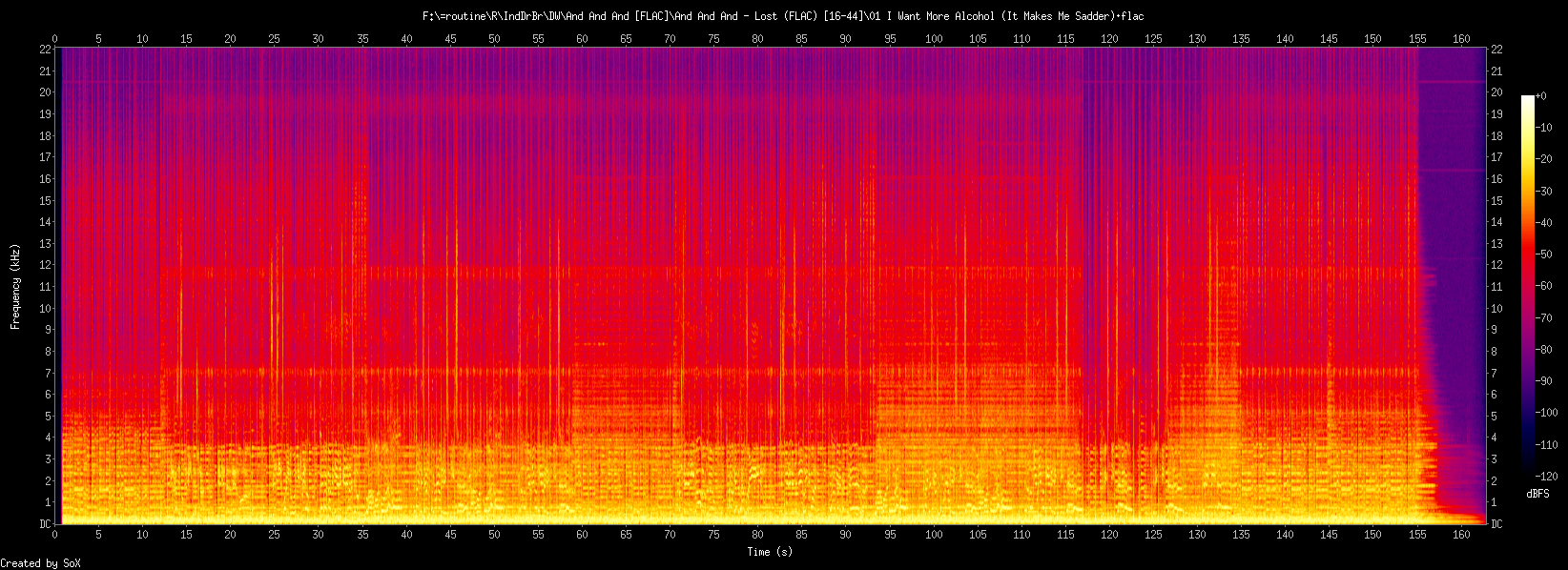Click the "60" tick on the lower time axis
The height and width of the screenshot is (570, 1568).
582,535
